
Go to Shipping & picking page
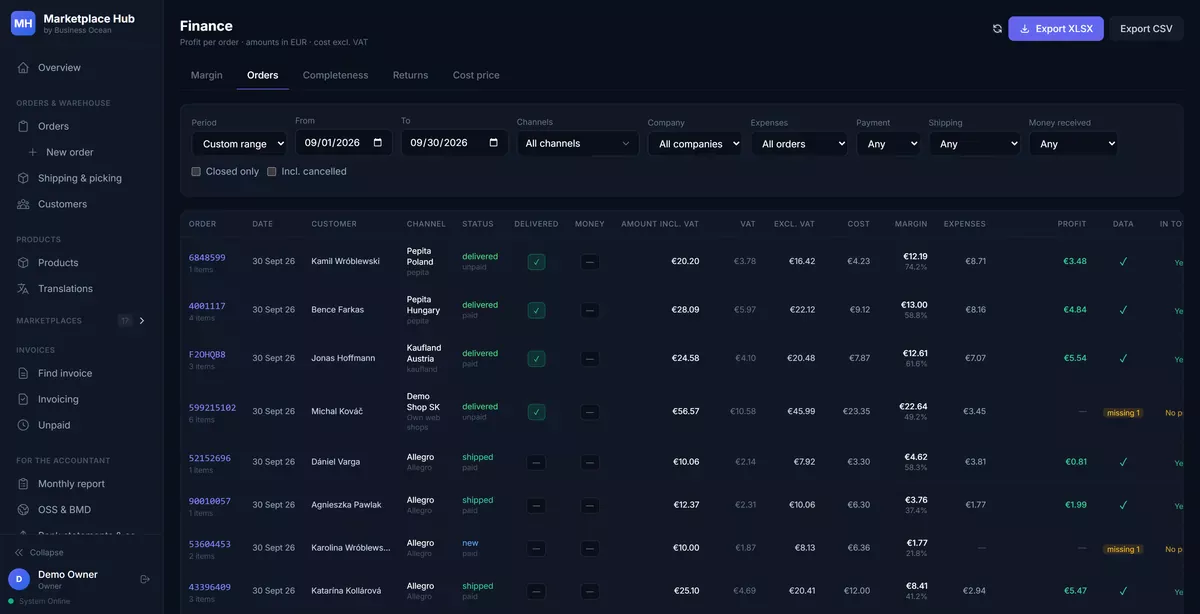point(81,178)
